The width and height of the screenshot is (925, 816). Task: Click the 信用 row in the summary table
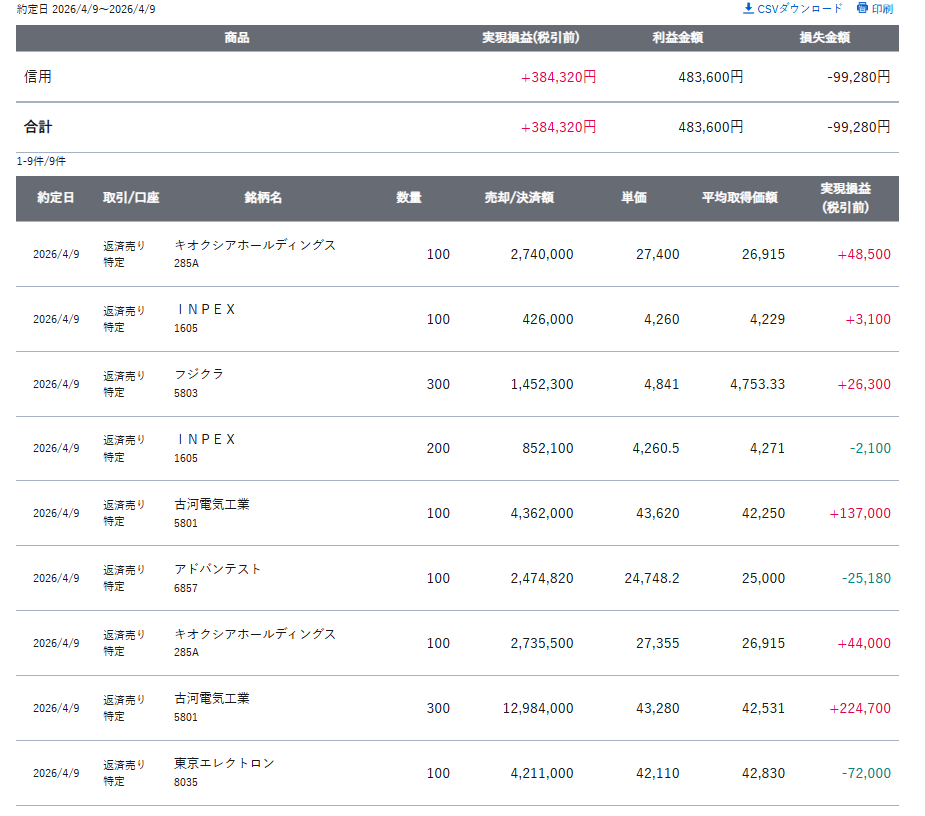(x=38, y=77)
